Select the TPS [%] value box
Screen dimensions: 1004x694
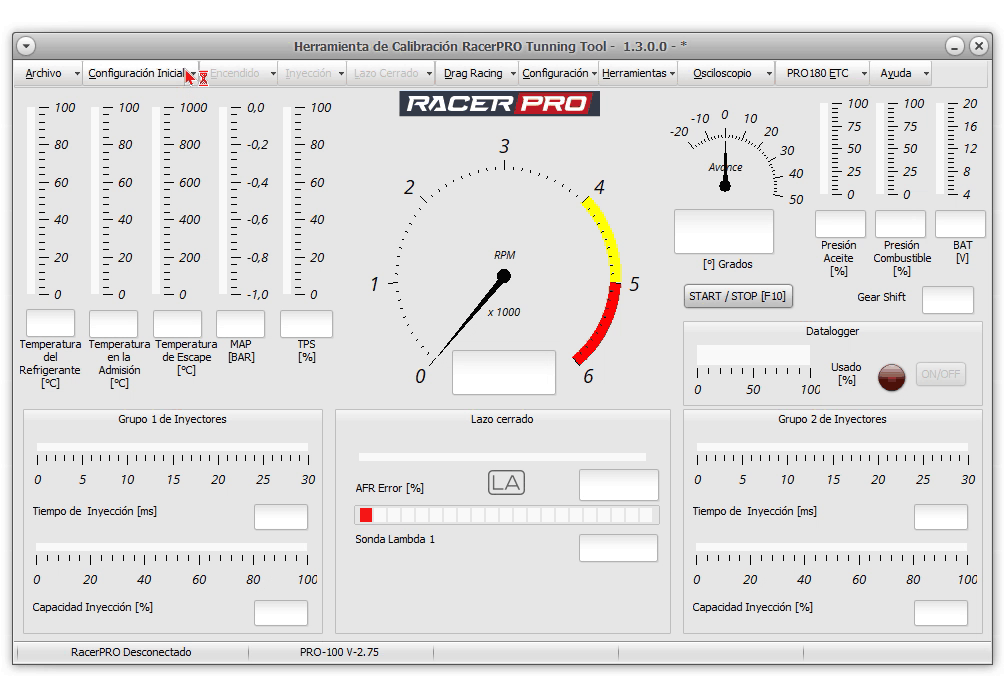tap(306, 323)
